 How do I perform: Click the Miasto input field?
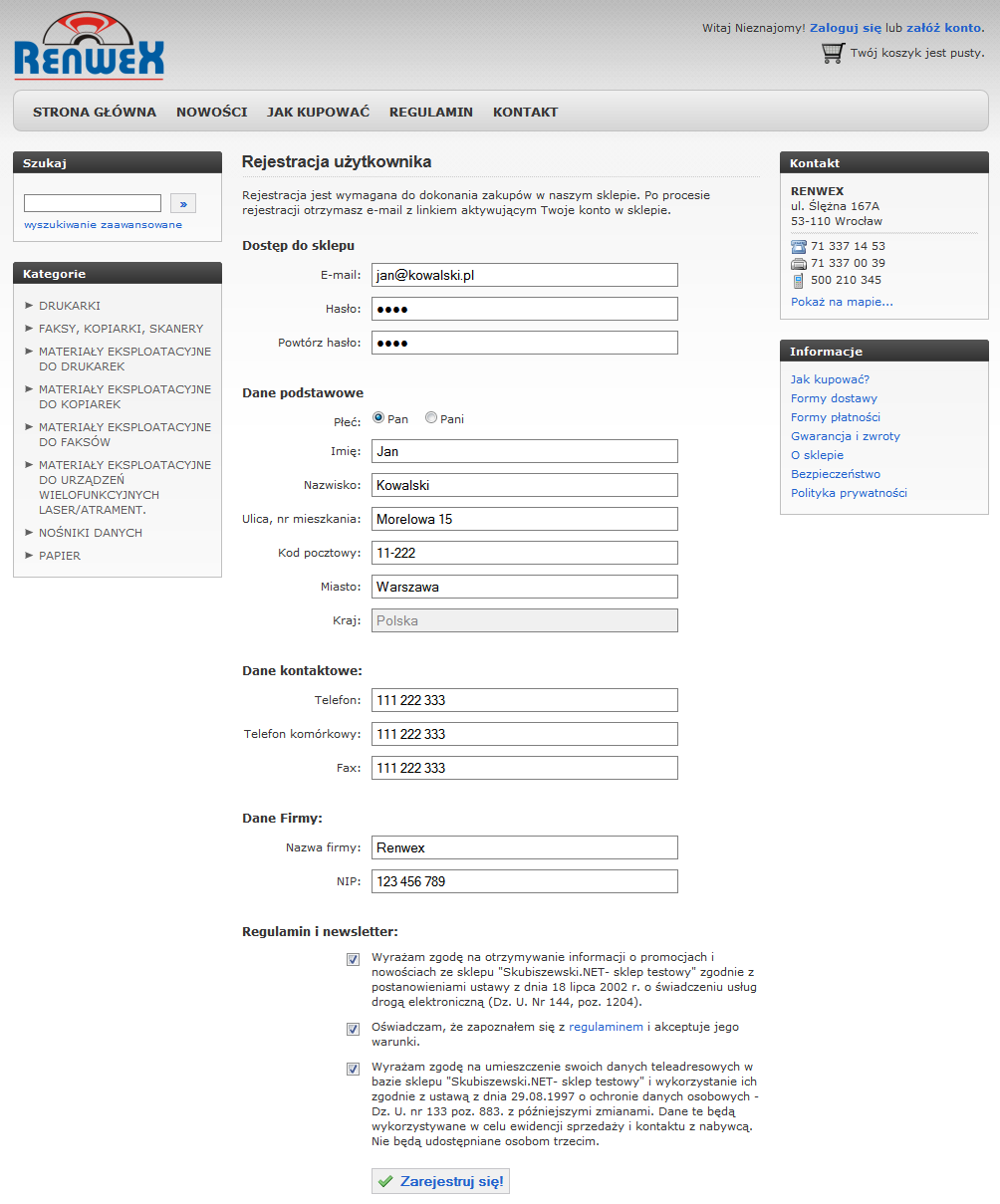[525, 587]
